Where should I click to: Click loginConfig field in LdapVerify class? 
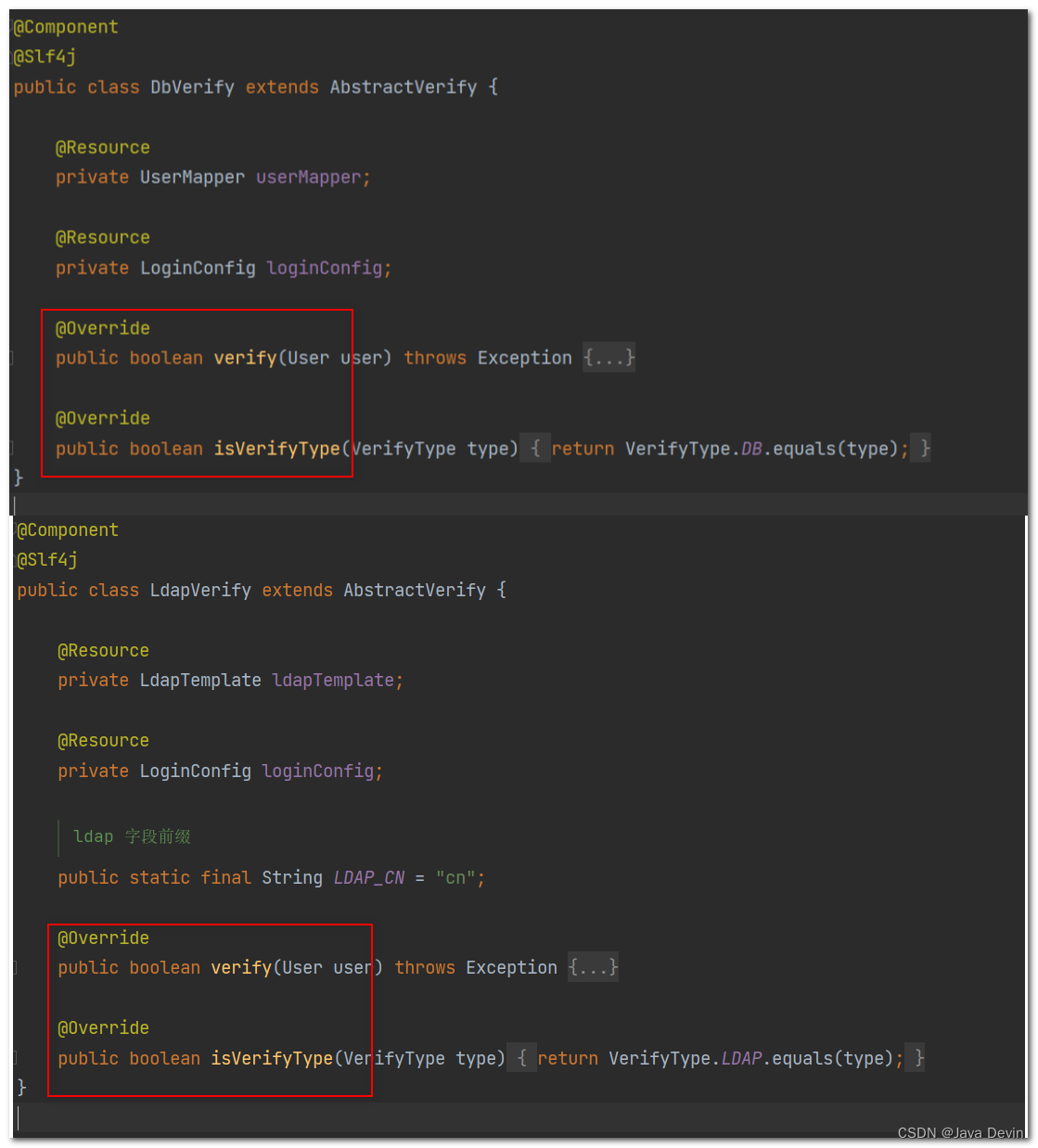click(x=318, y=772)
